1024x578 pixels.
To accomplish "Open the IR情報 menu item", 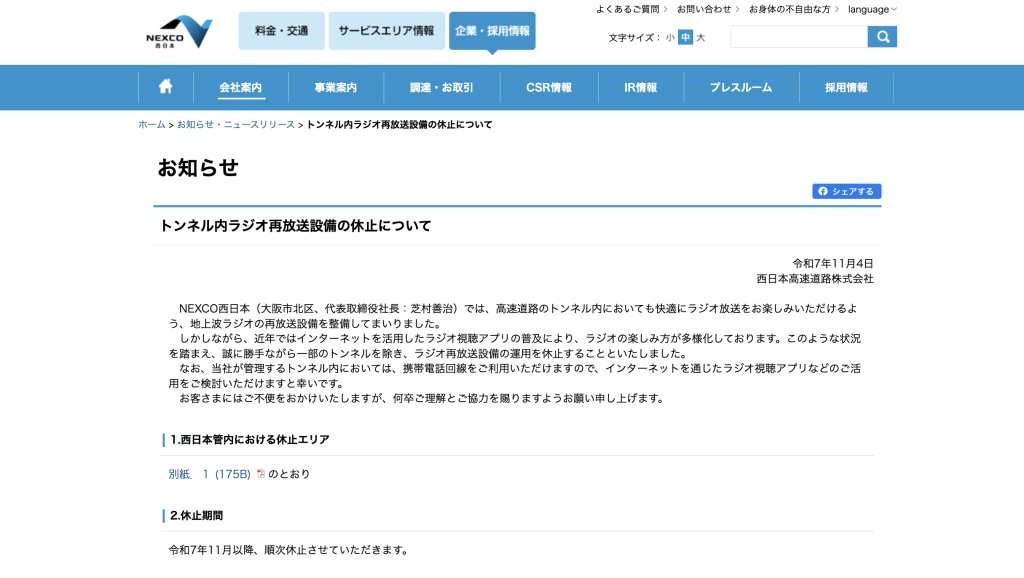I will pyautogui.click(x=640, y=88).
